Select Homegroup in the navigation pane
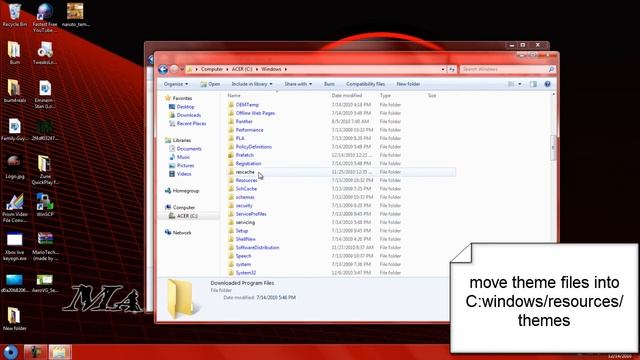 182,191
